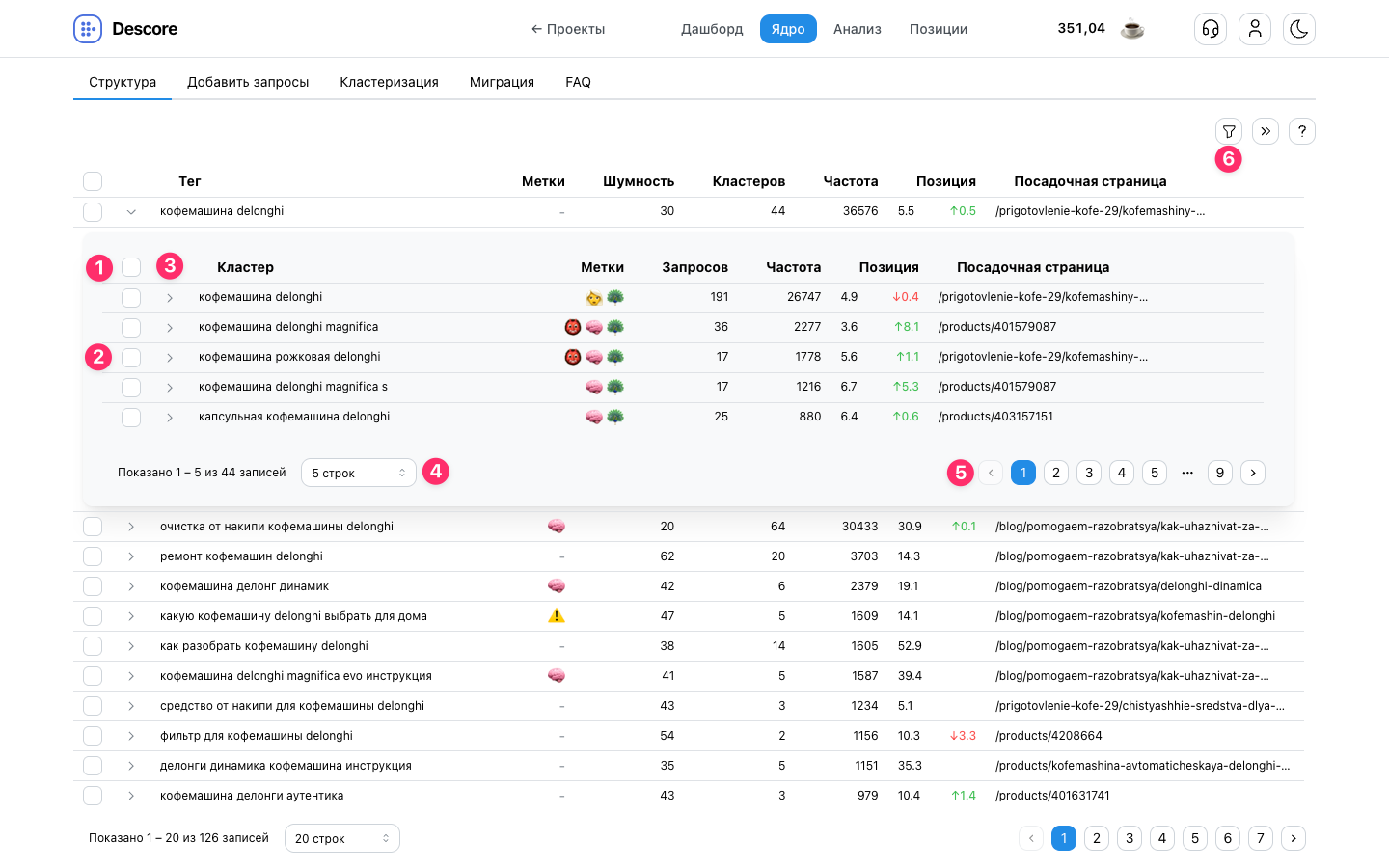Viewport: 1389px width, 868px height.
Task: Open the support headset icon
Action: tap(1211, 29)
